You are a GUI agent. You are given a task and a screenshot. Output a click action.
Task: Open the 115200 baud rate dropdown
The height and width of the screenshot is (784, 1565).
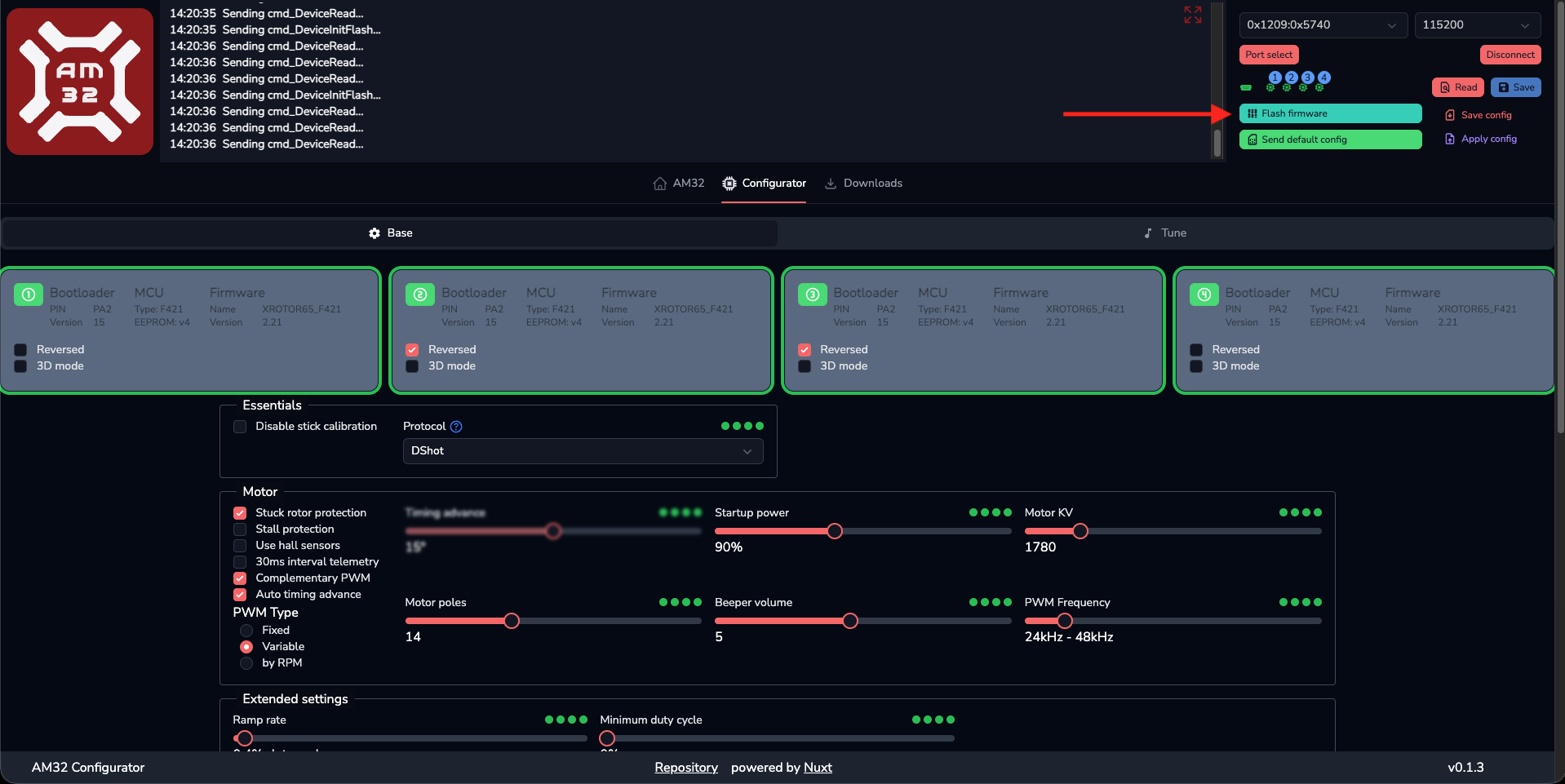pyautogui.click(x=1477, y=24)
